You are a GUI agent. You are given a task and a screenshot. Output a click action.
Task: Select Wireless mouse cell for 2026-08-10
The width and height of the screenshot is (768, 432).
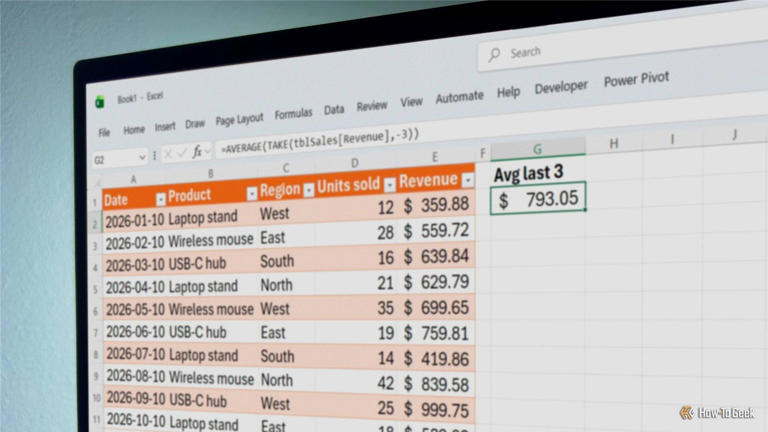[212, 378]
